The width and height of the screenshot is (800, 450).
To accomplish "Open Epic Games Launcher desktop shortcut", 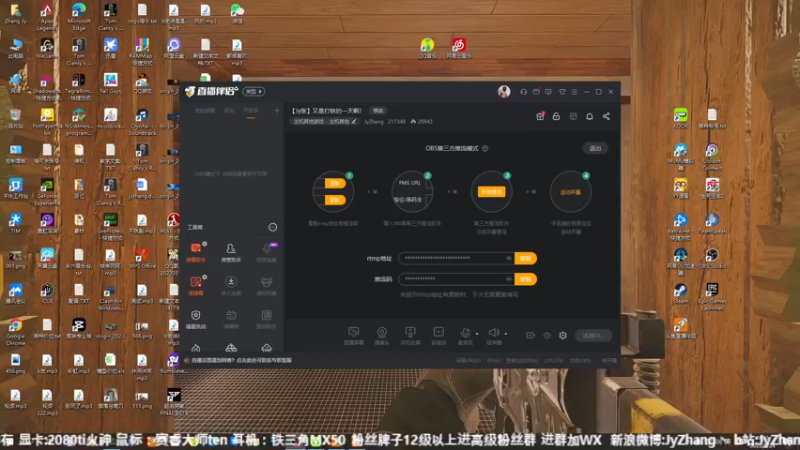I will 712,296.
